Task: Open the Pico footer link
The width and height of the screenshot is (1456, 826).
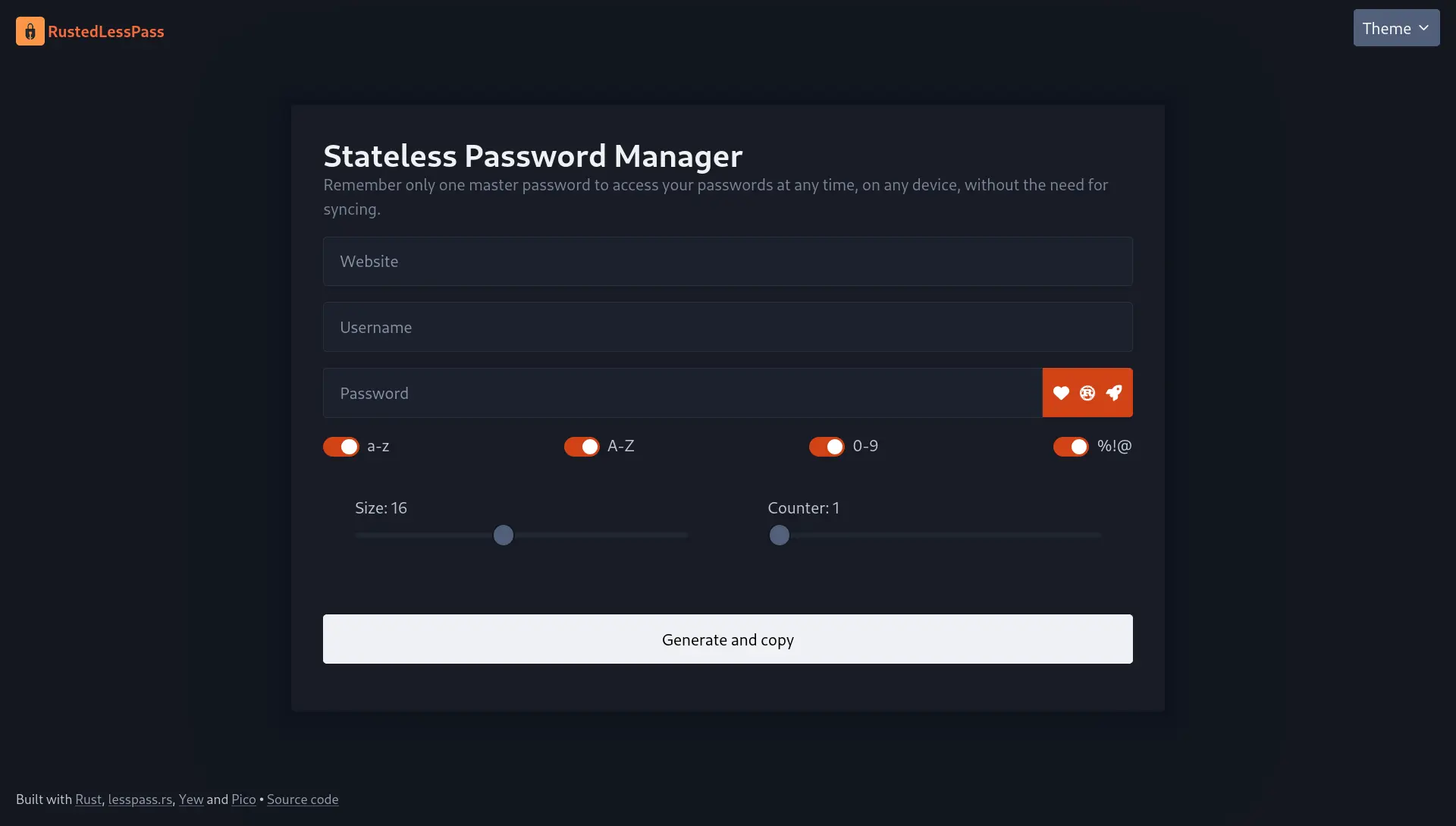Action: pyautogui.click(x=243, y=799)
